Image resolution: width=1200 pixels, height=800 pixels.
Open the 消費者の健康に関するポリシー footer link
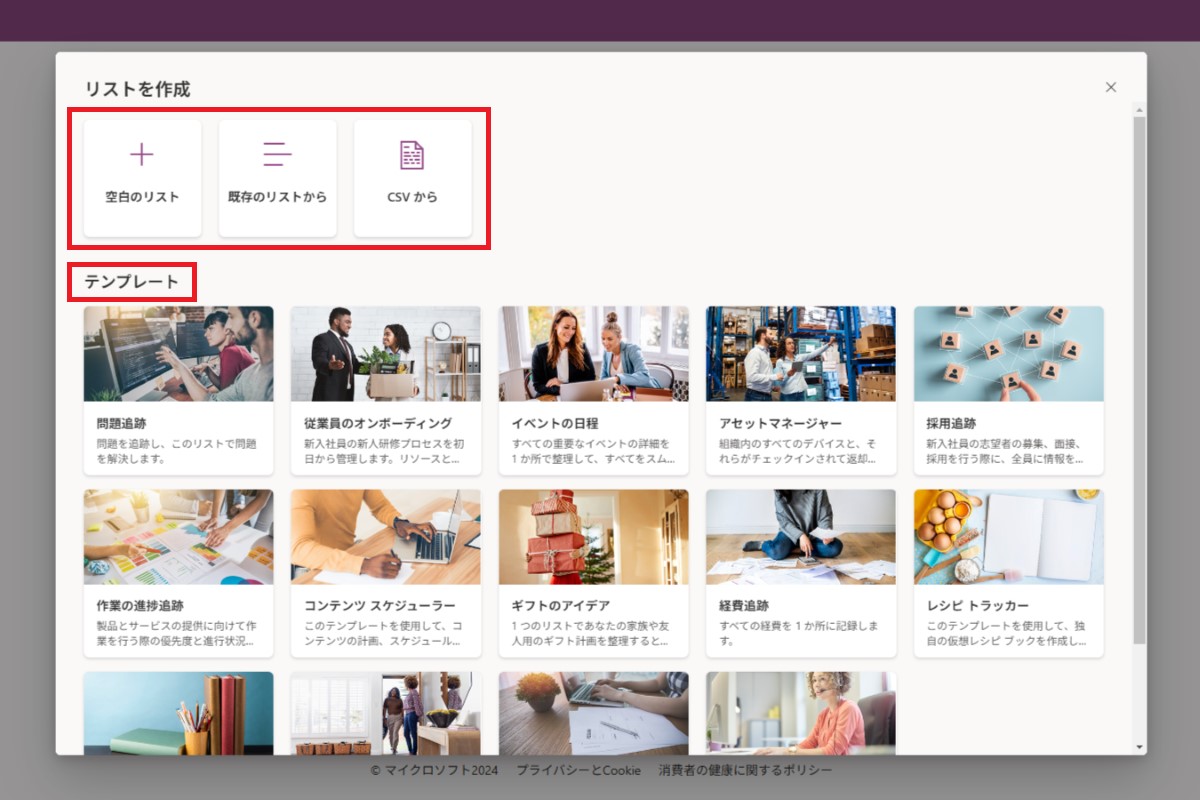745,770
